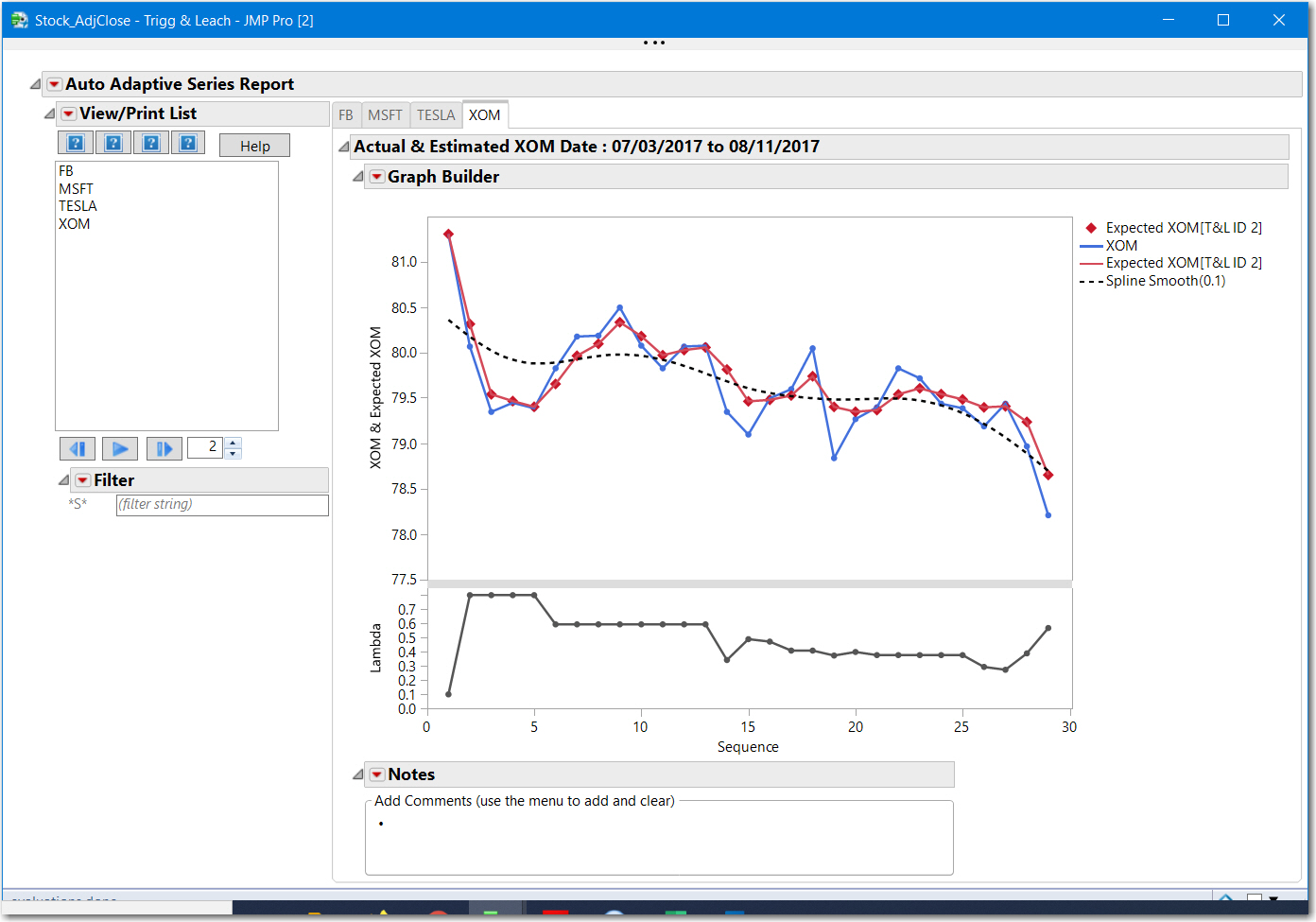Select TESLA in the View/Print list

pos(78,206)
